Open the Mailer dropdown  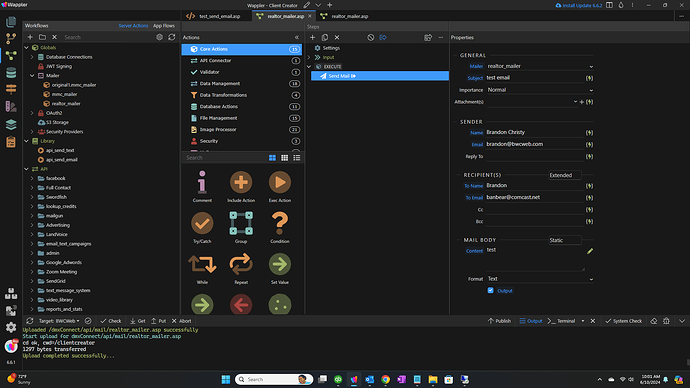[x=540, y=66]
